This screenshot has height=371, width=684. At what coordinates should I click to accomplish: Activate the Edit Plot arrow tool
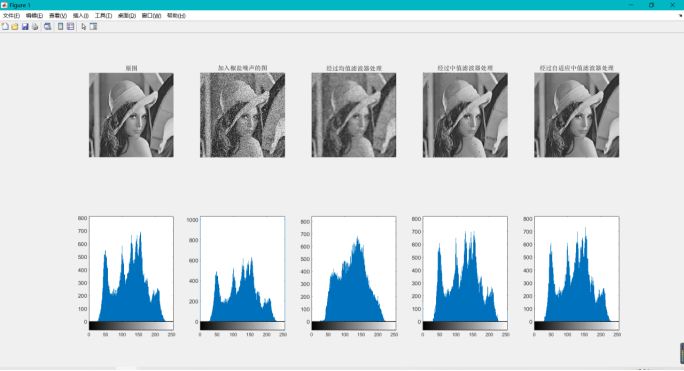(84, 27)
